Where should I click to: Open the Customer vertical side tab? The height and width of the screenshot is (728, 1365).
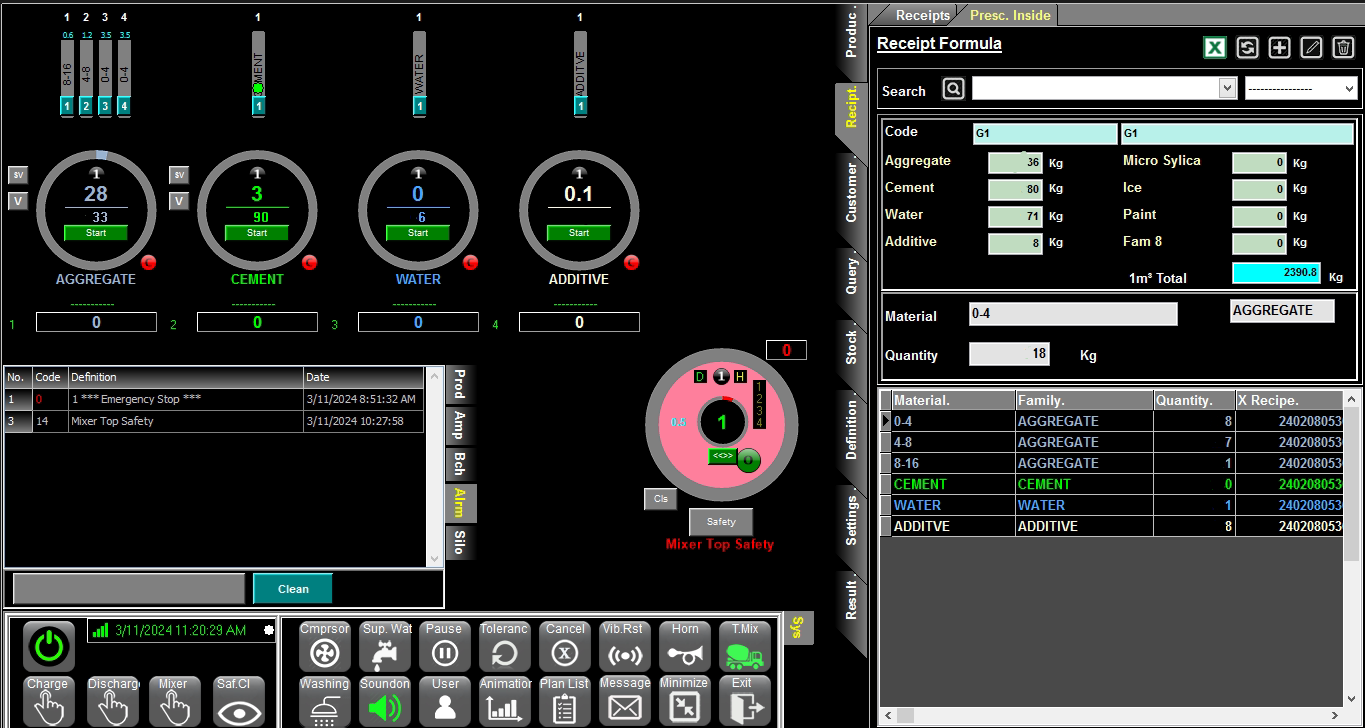(851, 192)
